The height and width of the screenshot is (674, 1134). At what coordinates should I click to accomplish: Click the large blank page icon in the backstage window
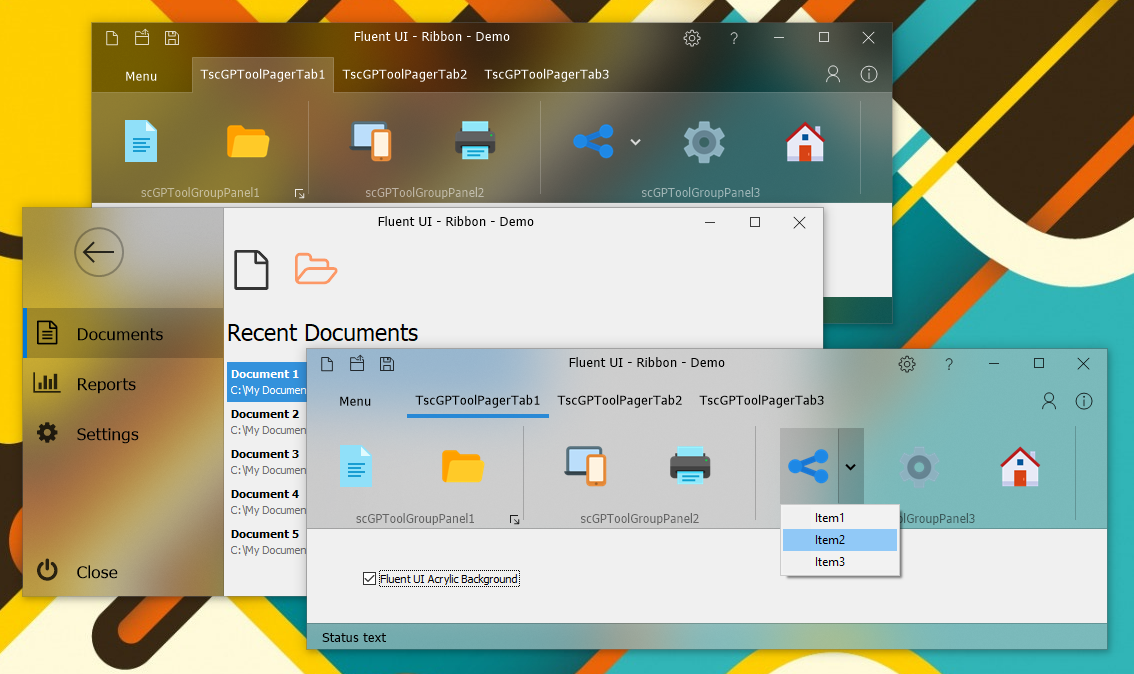(252, 270)
